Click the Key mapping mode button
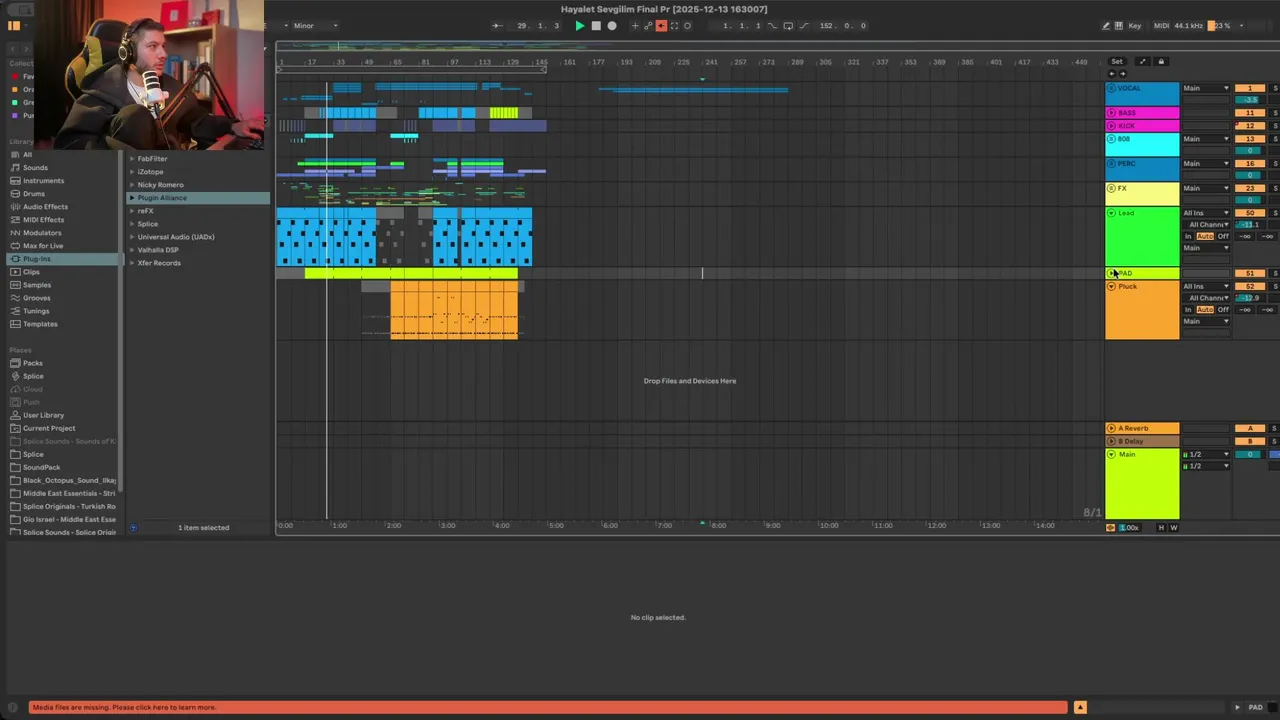This screenshot has height=720, width=1280. click(1135, 26)
